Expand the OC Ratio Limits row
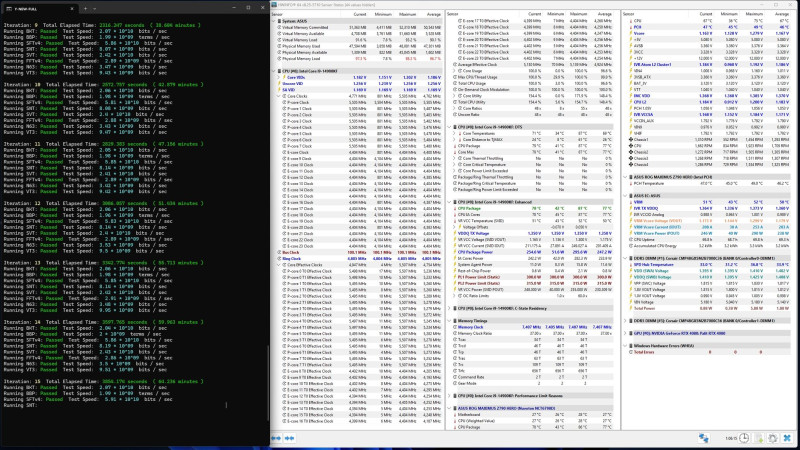The image size is (800, 450). (454, 296)
